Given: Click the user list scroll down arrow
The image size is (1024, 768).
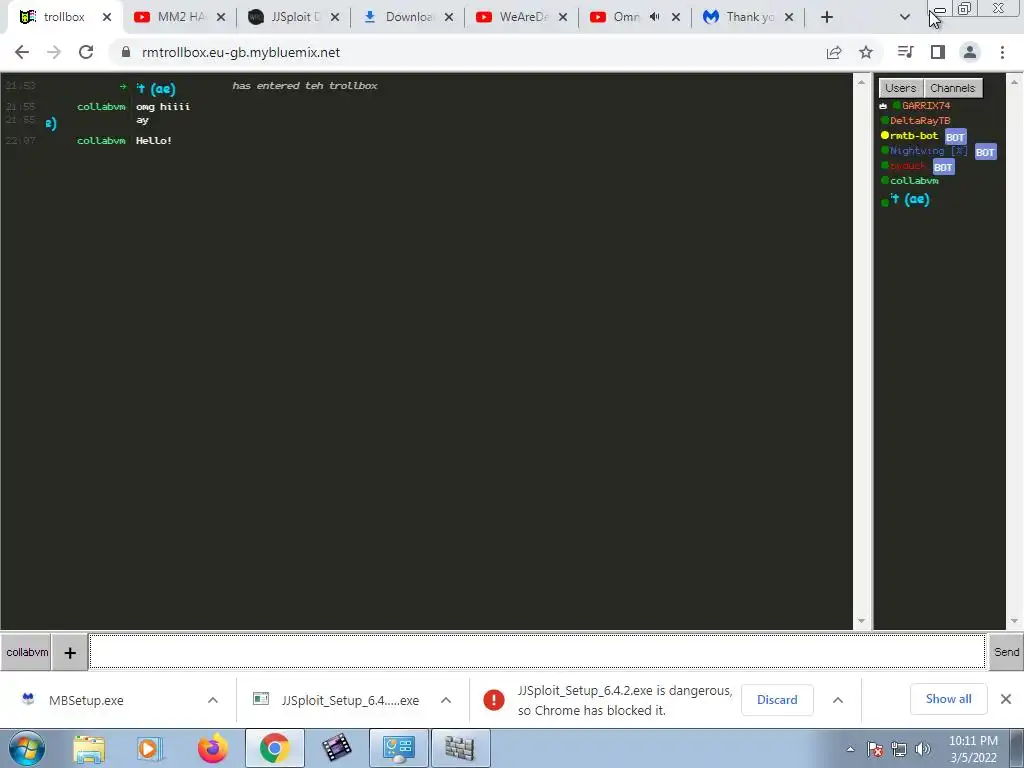Looking at the screenshot, I should (1014, 621).
